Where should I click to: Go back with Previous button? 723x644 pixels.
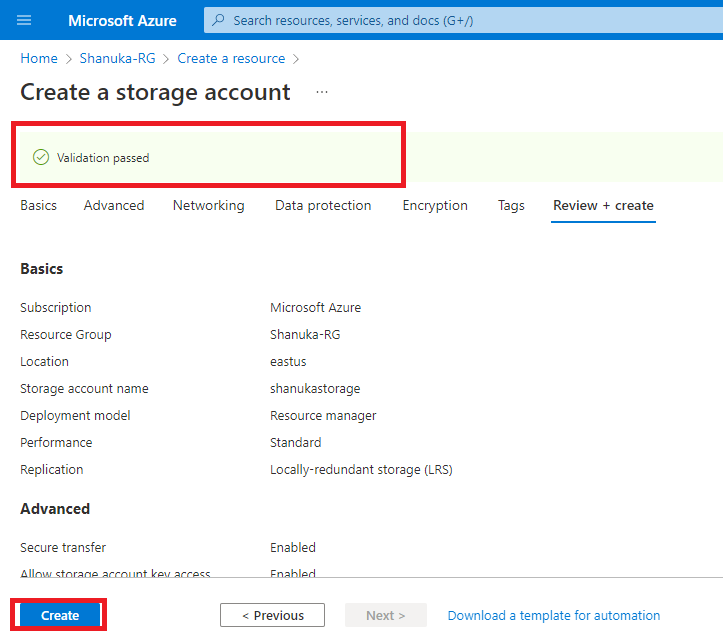(272, 615)
